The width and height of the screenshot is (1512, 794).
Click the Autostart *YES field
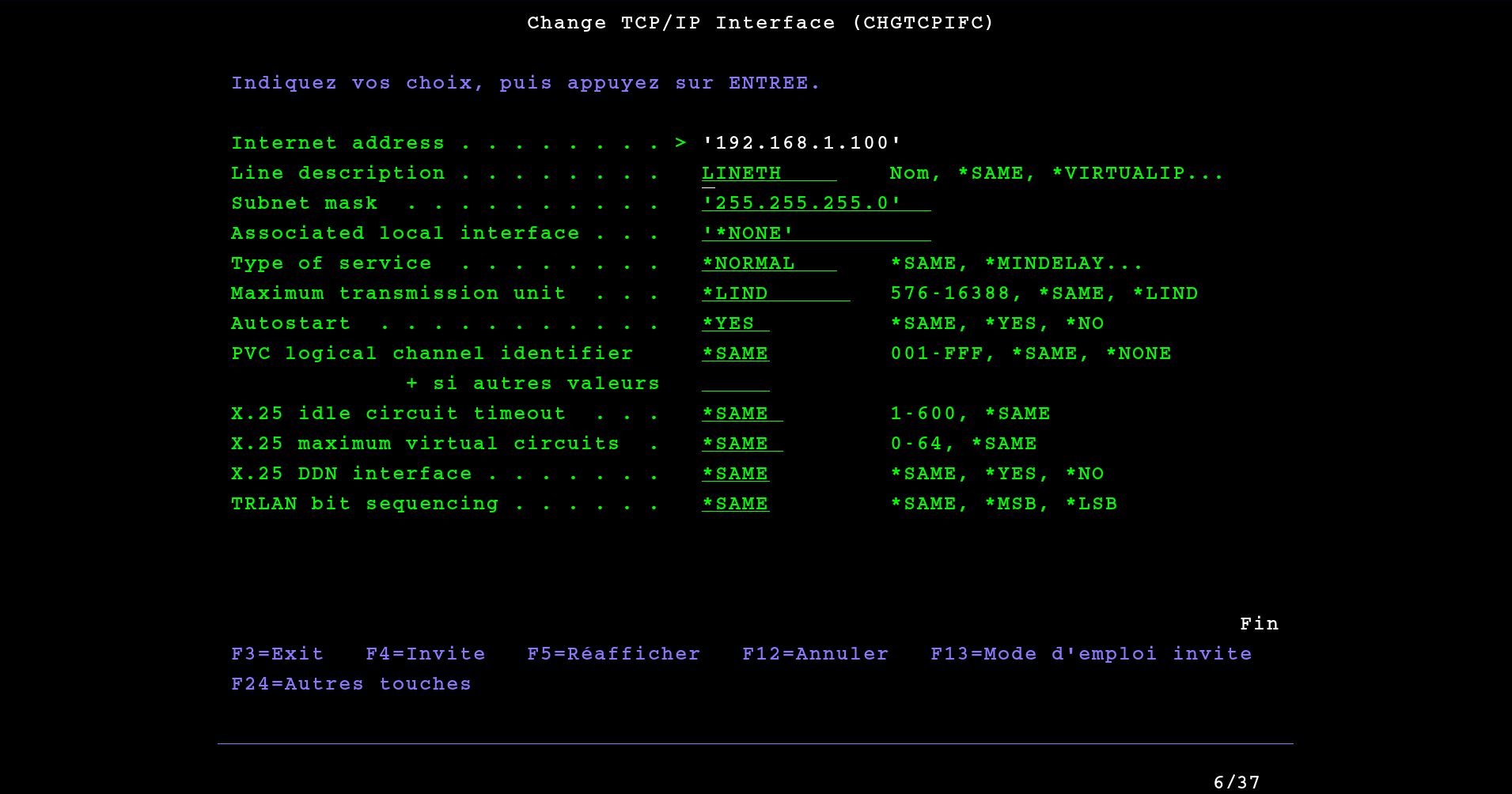(x=735, y=323)
